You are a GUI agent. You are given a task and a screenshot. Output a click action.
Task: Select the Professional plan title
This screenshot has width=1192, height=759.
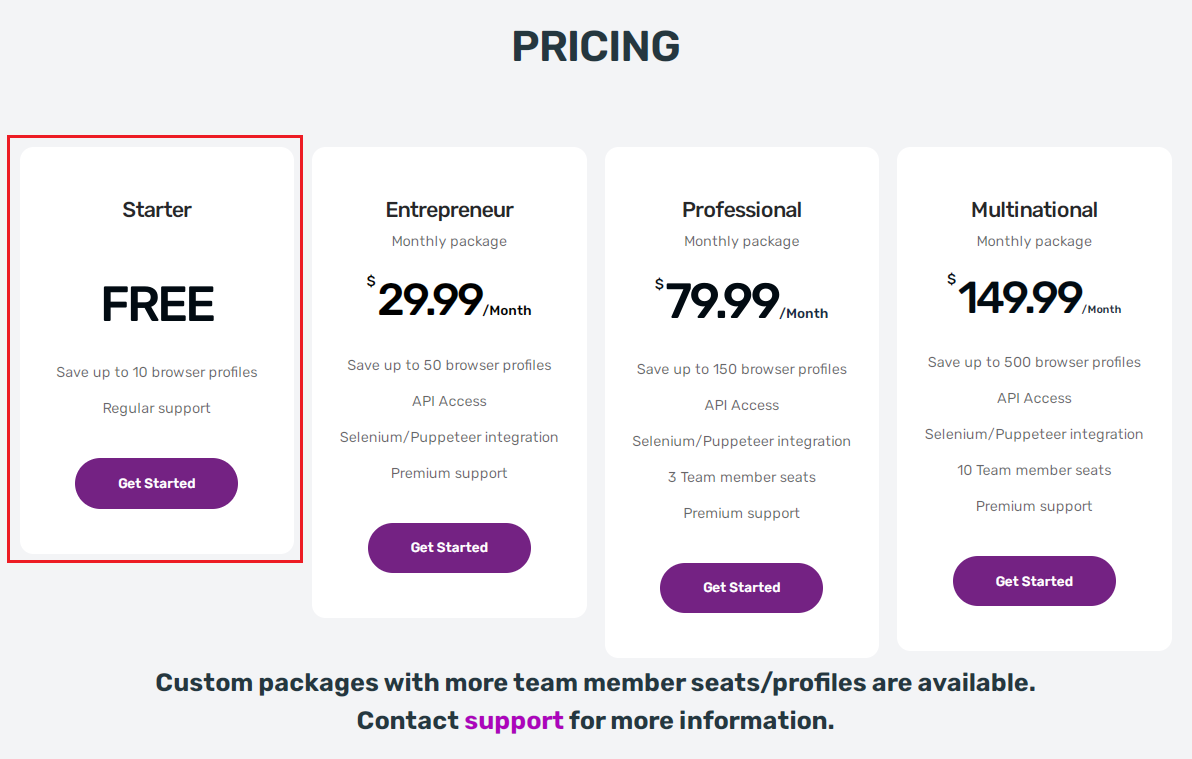pos(741,210)
